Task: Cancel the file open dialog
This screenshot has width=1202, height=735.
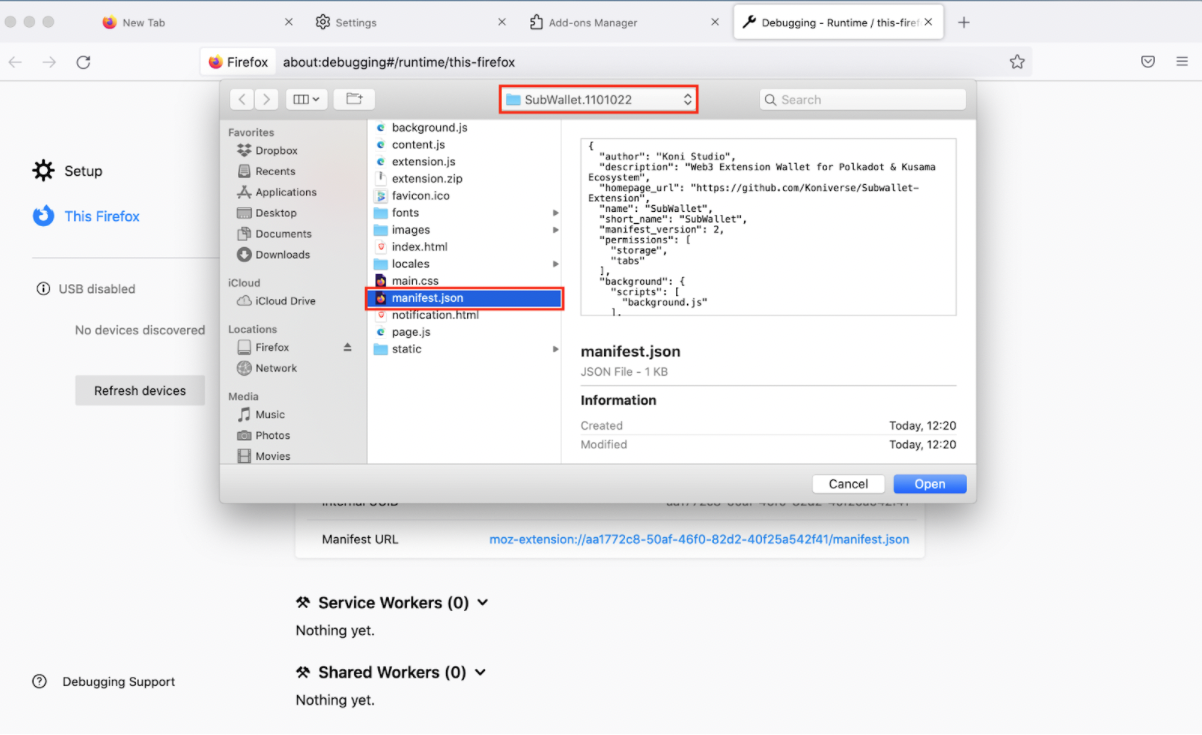Action: tap(848, 484)
